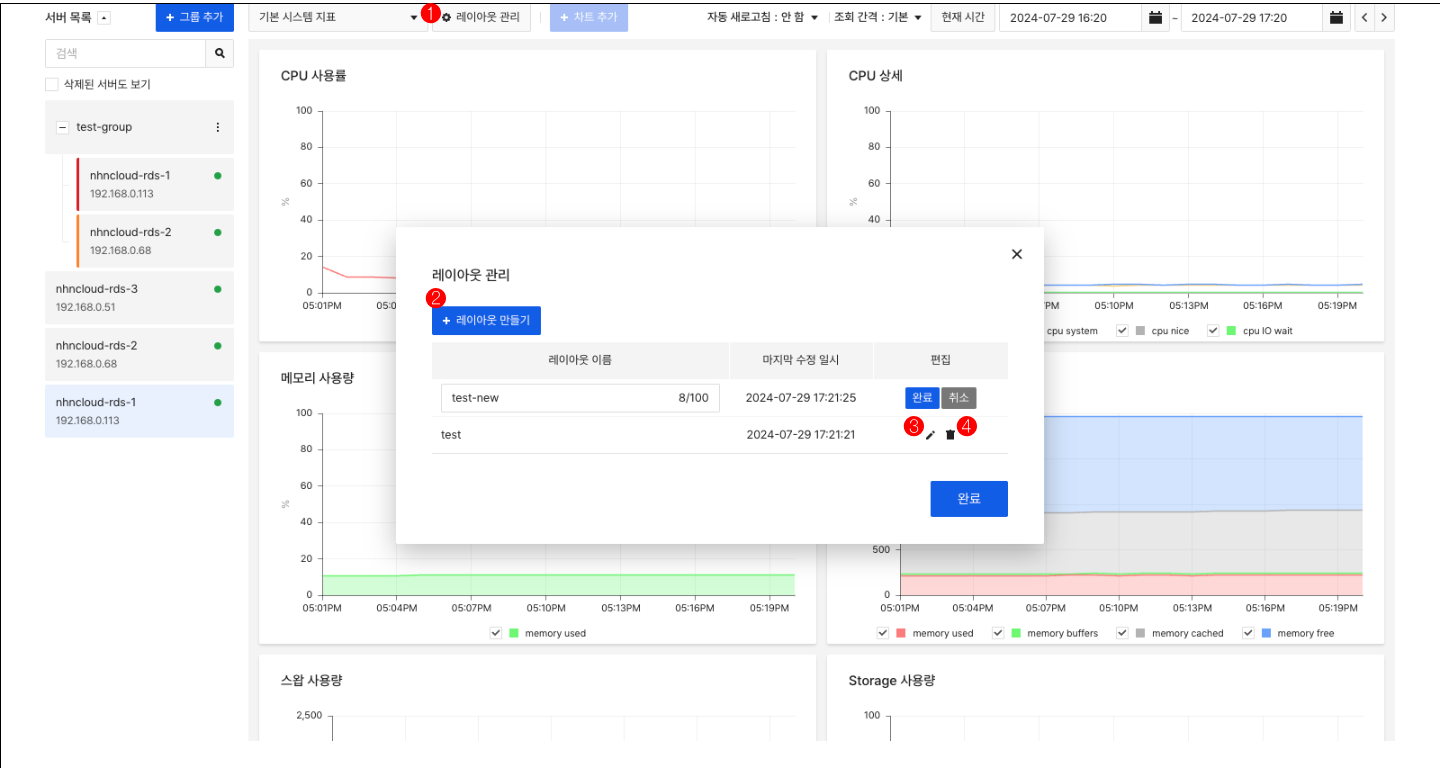Cancel rename with 취소 button

point(959,398)
